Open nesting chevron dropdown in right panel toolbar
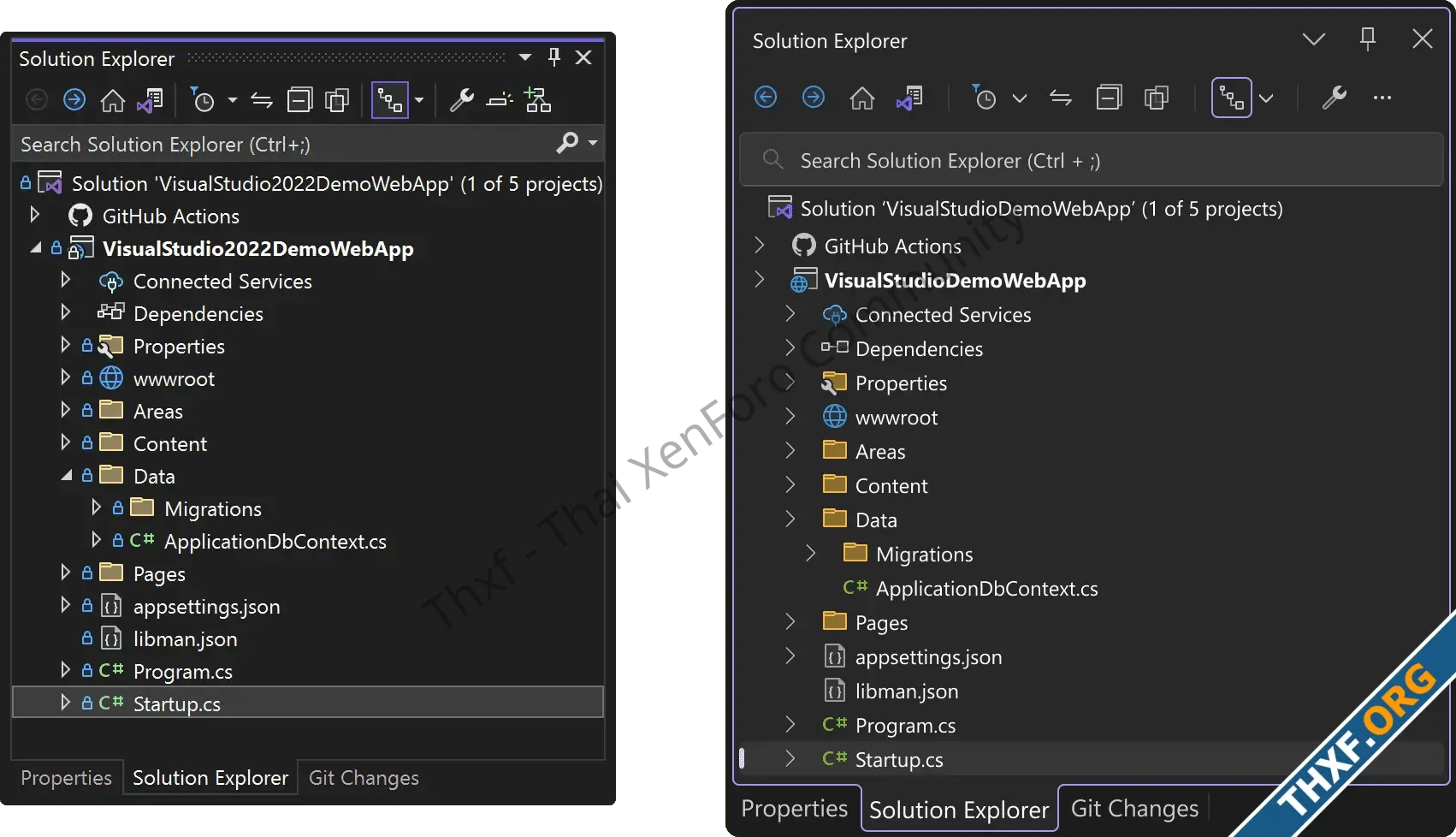1456x837 pixels. coord(1267,98)
